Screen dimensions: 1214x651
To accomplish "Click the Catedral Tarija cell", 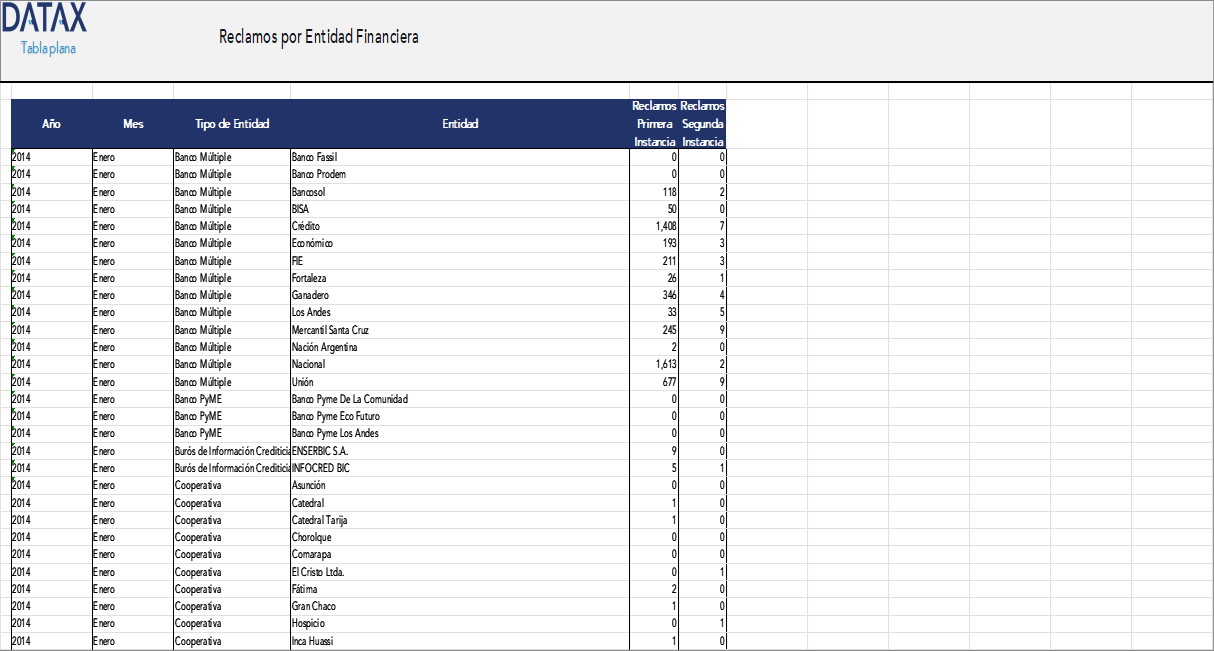I will (x=320, y=520).
